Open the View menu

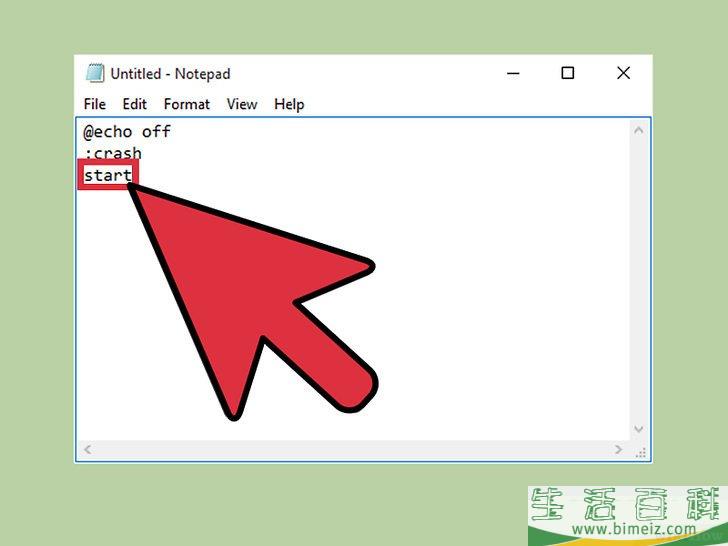[241, 104]
